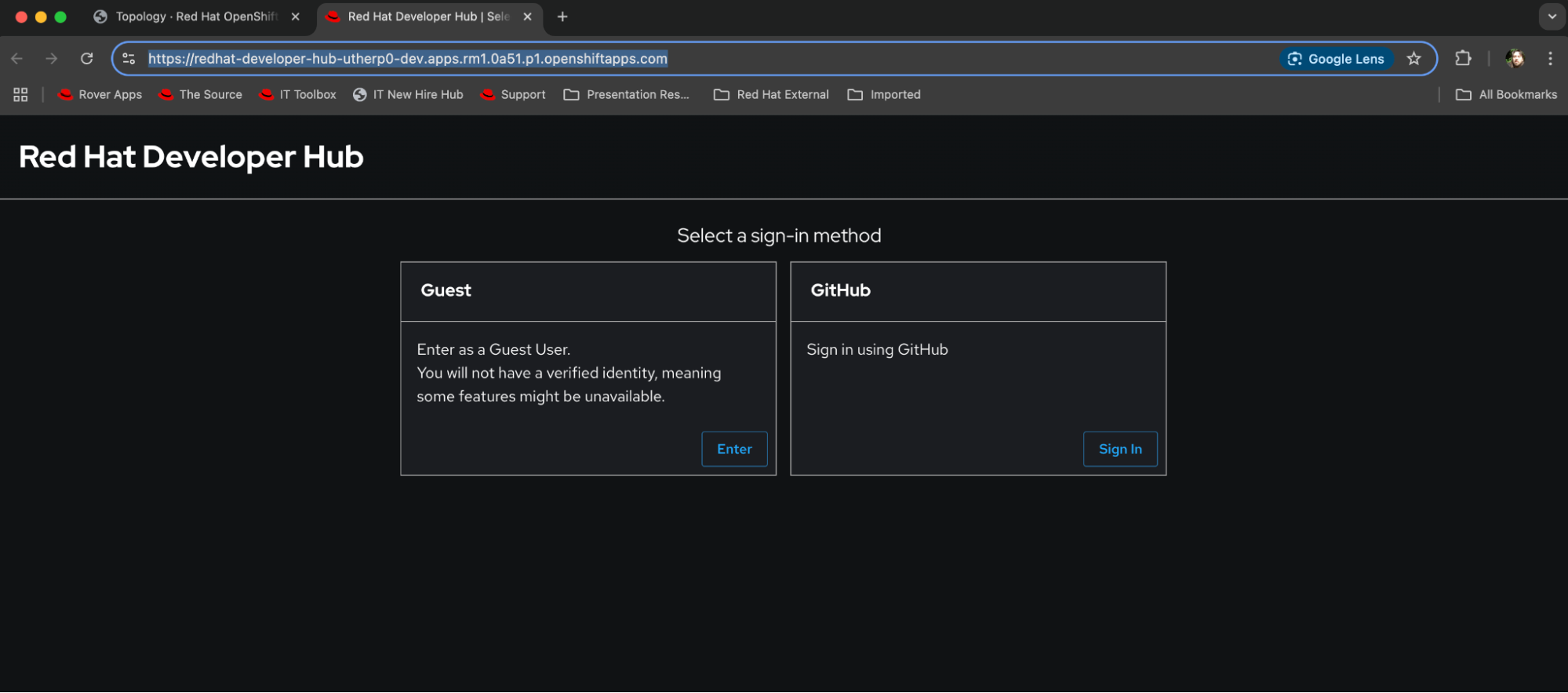This screenshot has width=1568, height=693.
Task: Open a new browser tab
Action: coord(562,16)
